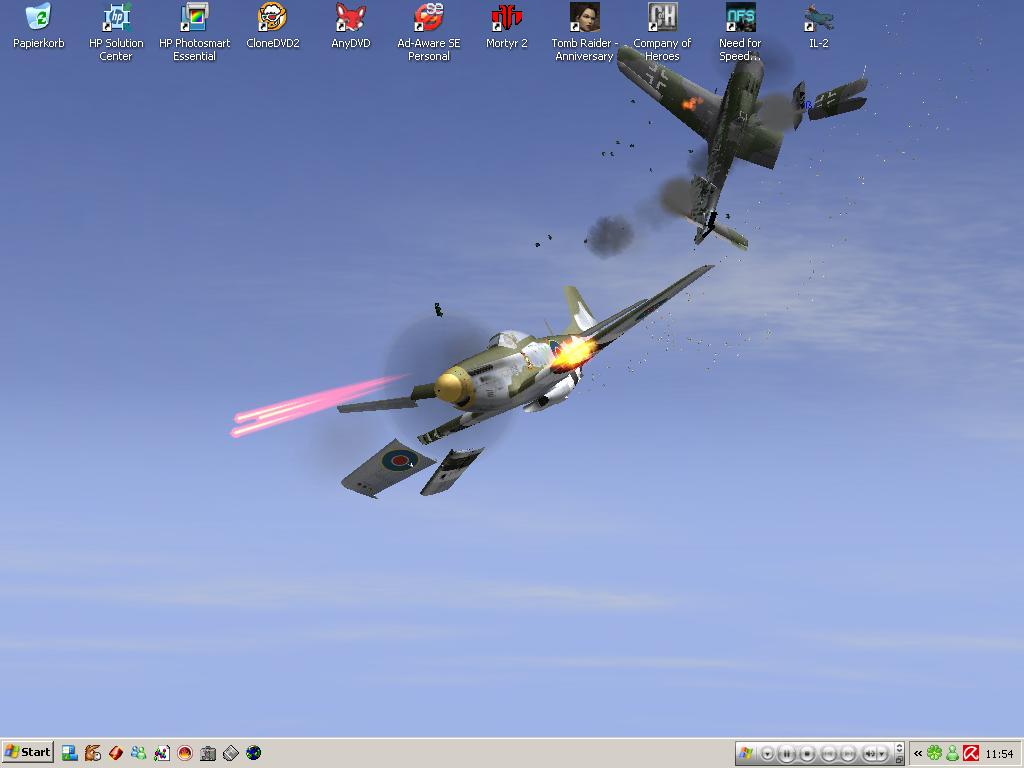Select the Need for Speed shortcut
Image resolution: width=1024 pixels, height=768 pixels.
pos(741,33)
